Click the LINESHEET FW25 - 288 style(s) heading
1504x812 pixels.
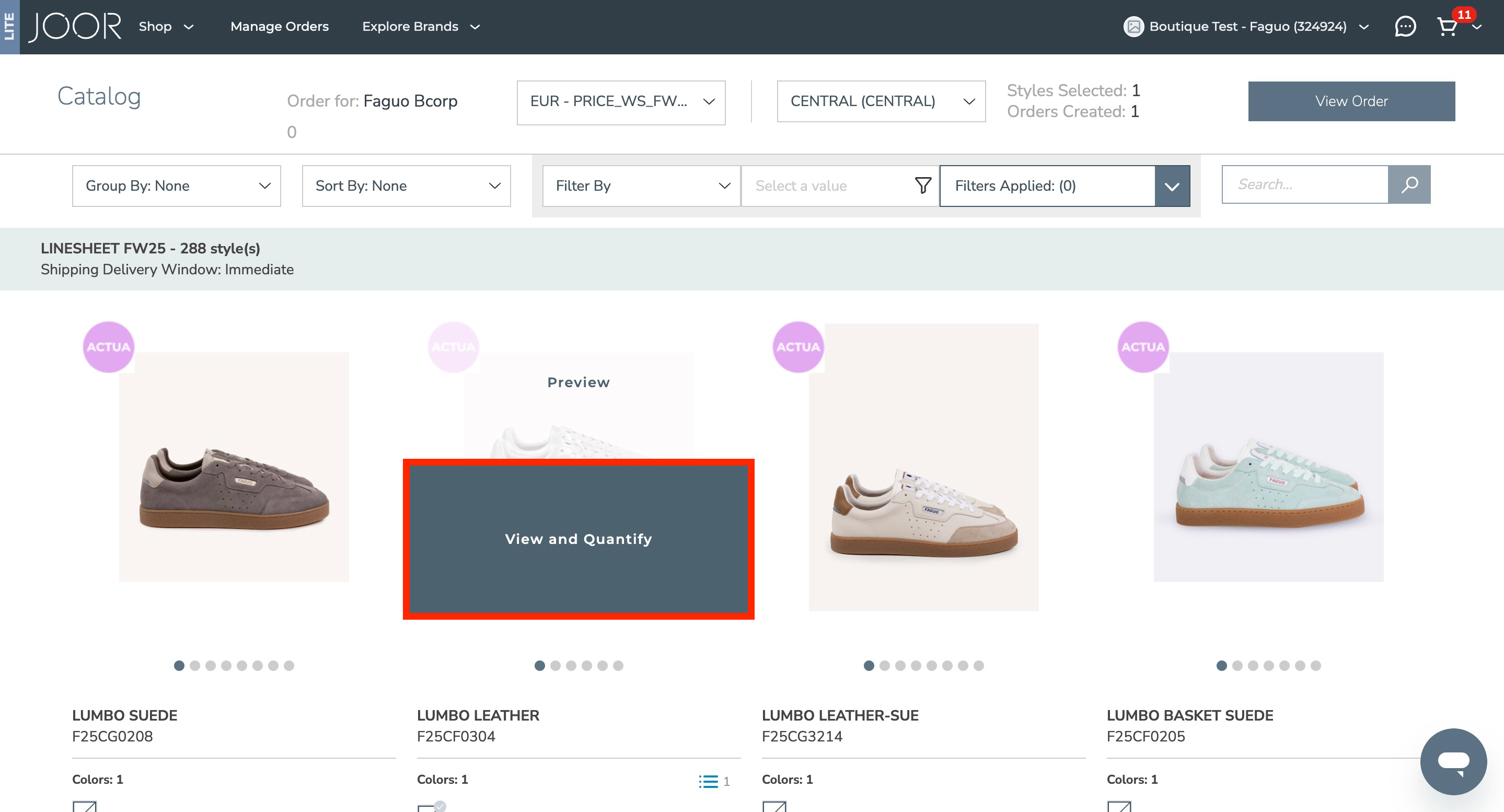coord(150,248)
